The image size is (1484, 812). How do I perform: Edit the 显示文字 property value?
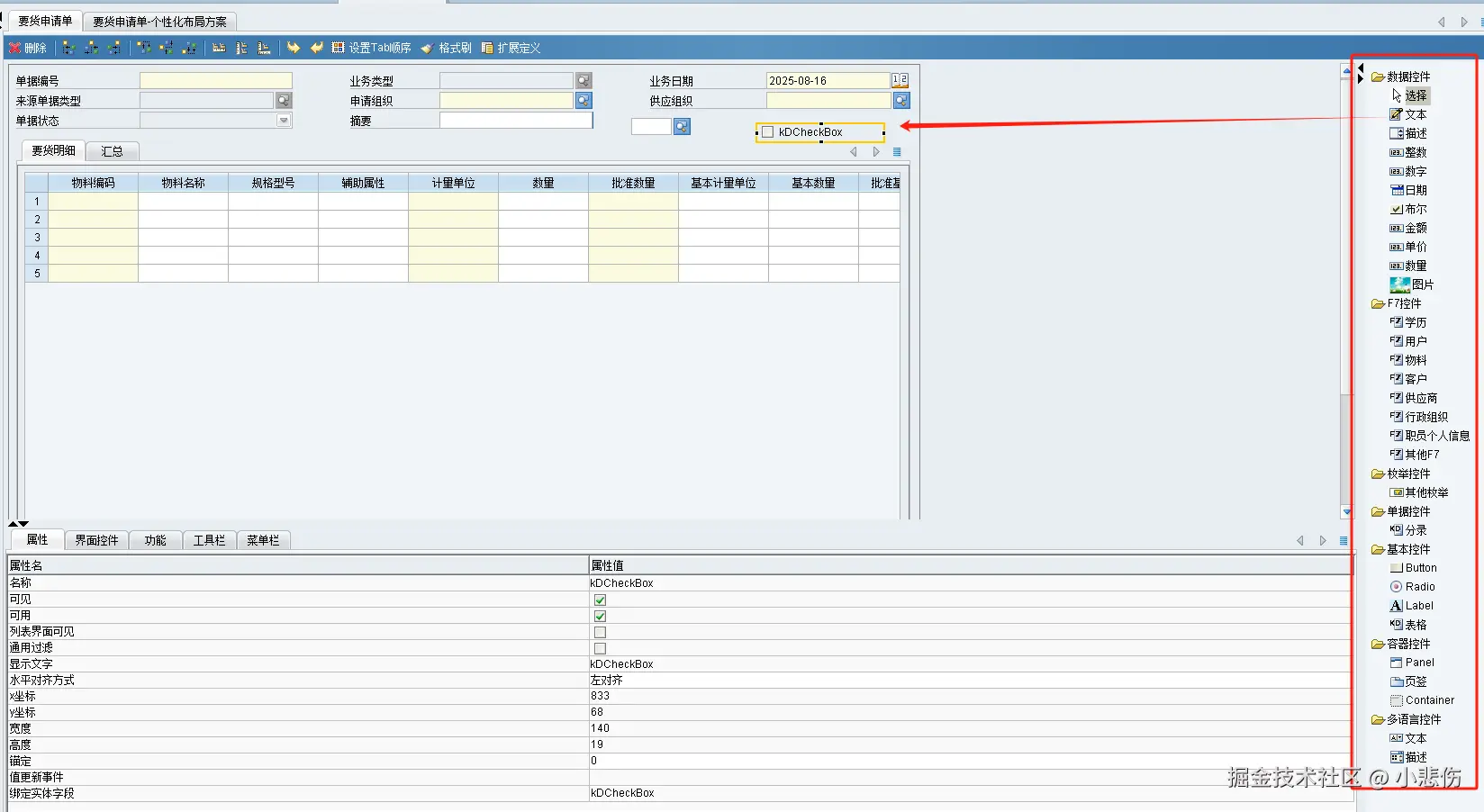971,664
